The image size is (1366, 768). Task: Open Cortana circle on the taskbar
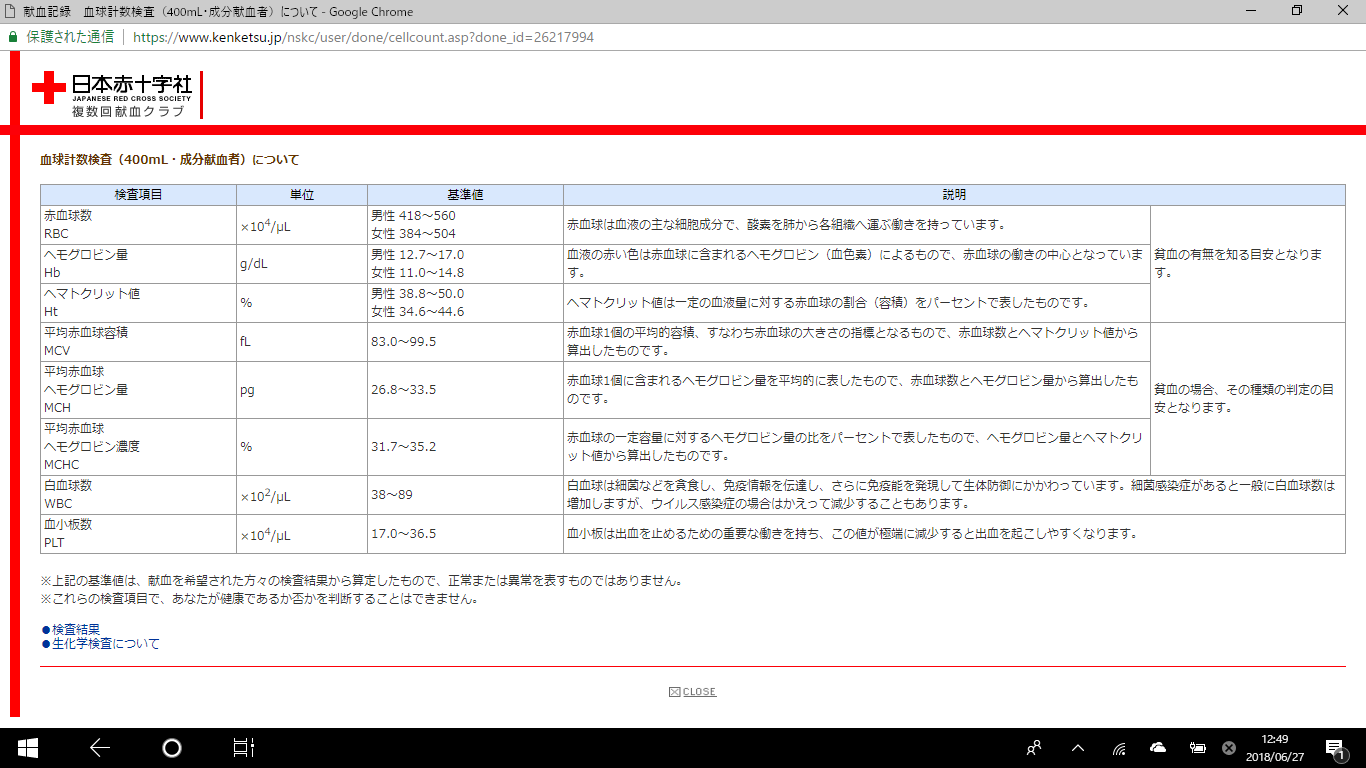pos(172,747)
